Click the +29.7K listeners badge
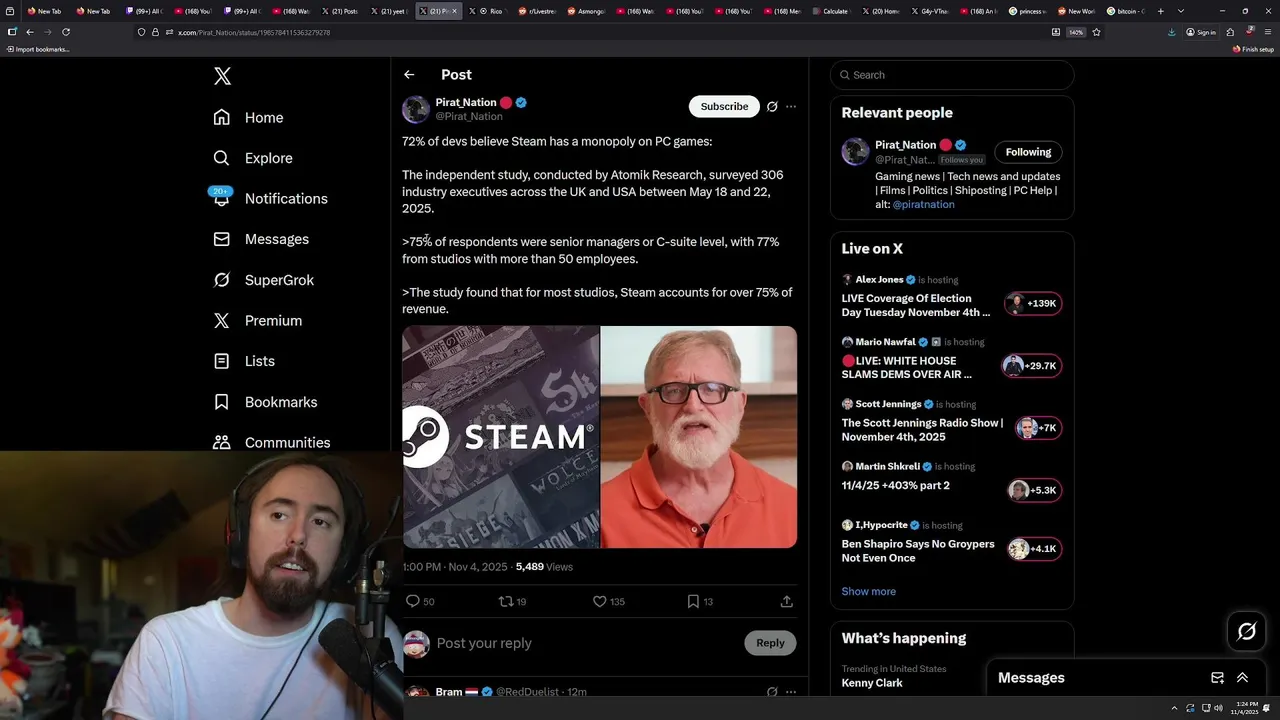 [x=1031, y=366]
